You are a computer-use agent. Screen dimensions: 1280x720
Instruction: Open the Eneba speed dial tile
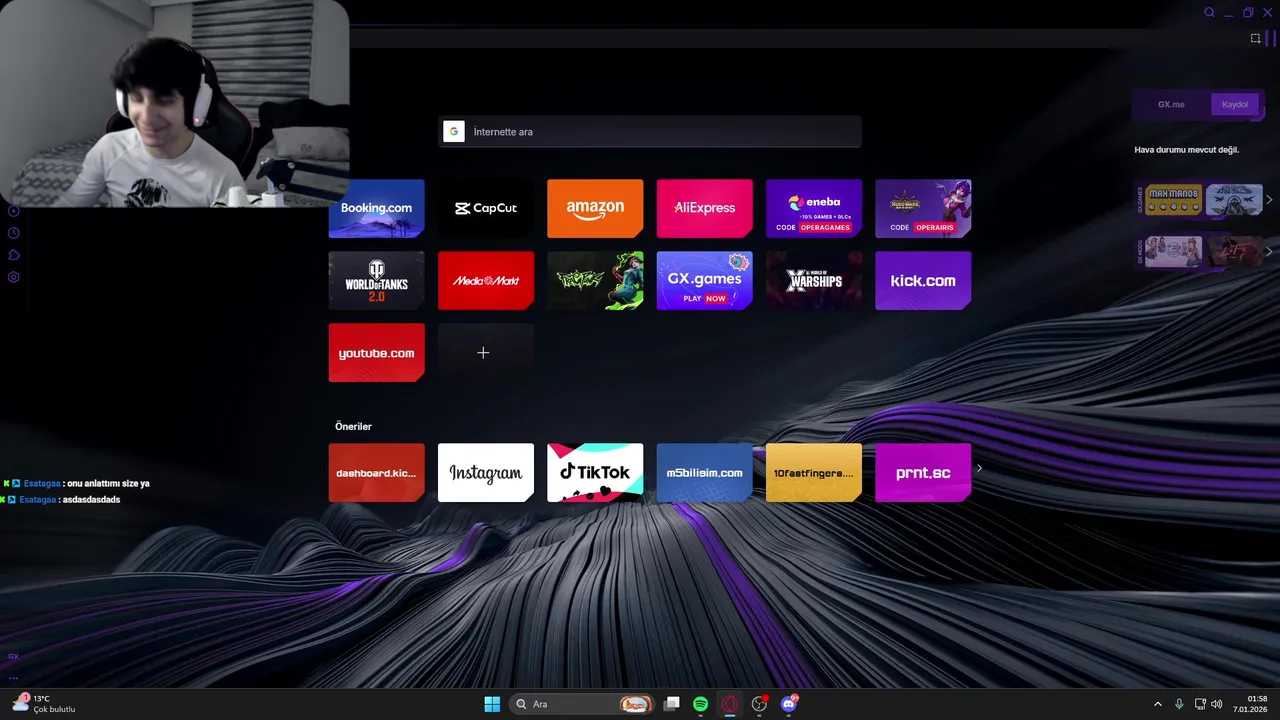coord(814,208)
